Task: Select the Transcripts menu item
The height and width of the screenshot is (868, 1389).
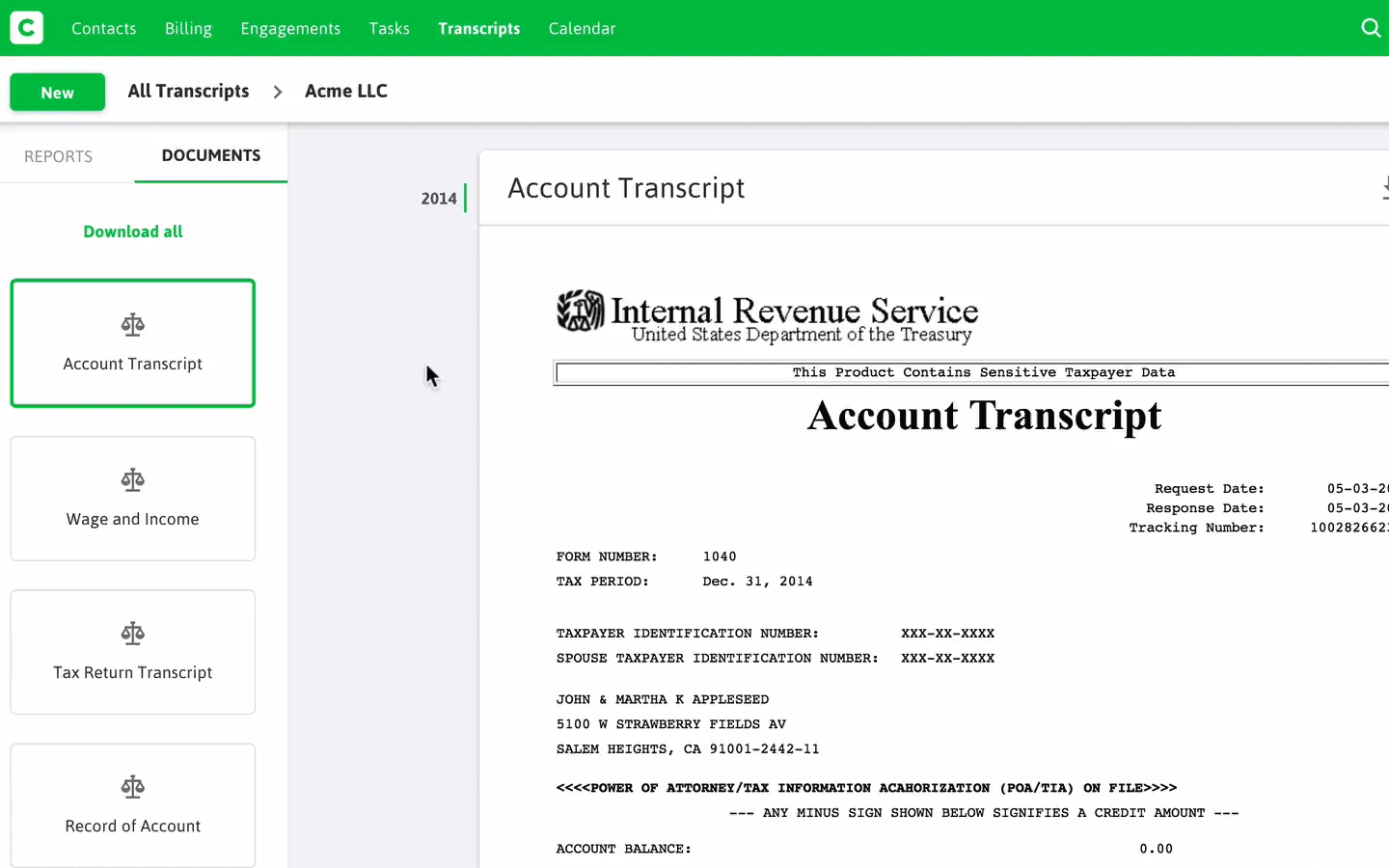Action: (x=479, y=28)
